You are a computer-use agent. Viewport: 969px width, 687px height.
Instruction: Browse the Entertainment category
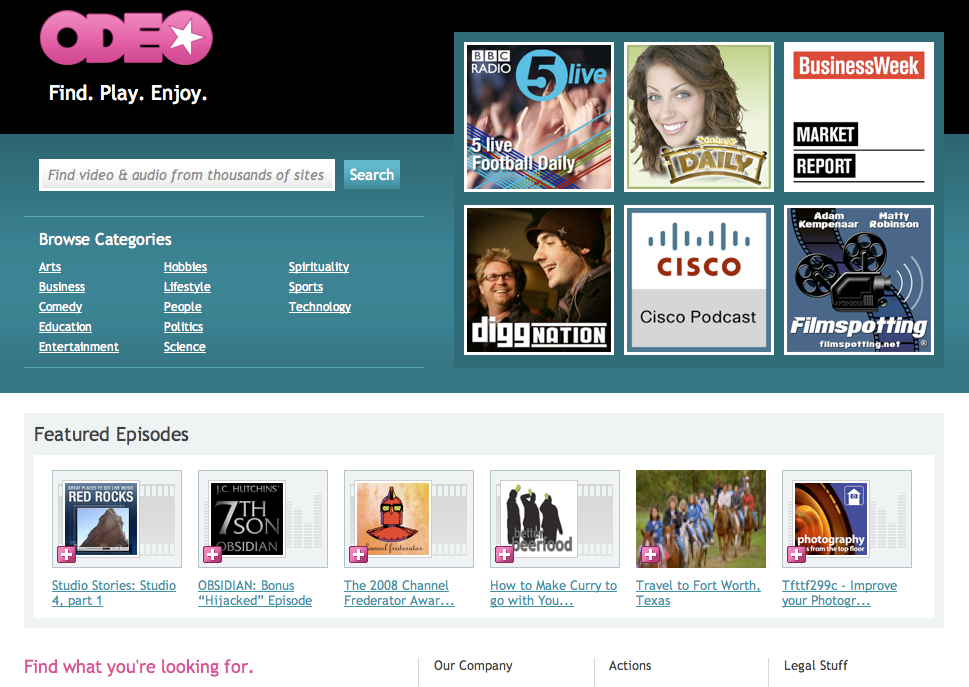click(78, 347)
